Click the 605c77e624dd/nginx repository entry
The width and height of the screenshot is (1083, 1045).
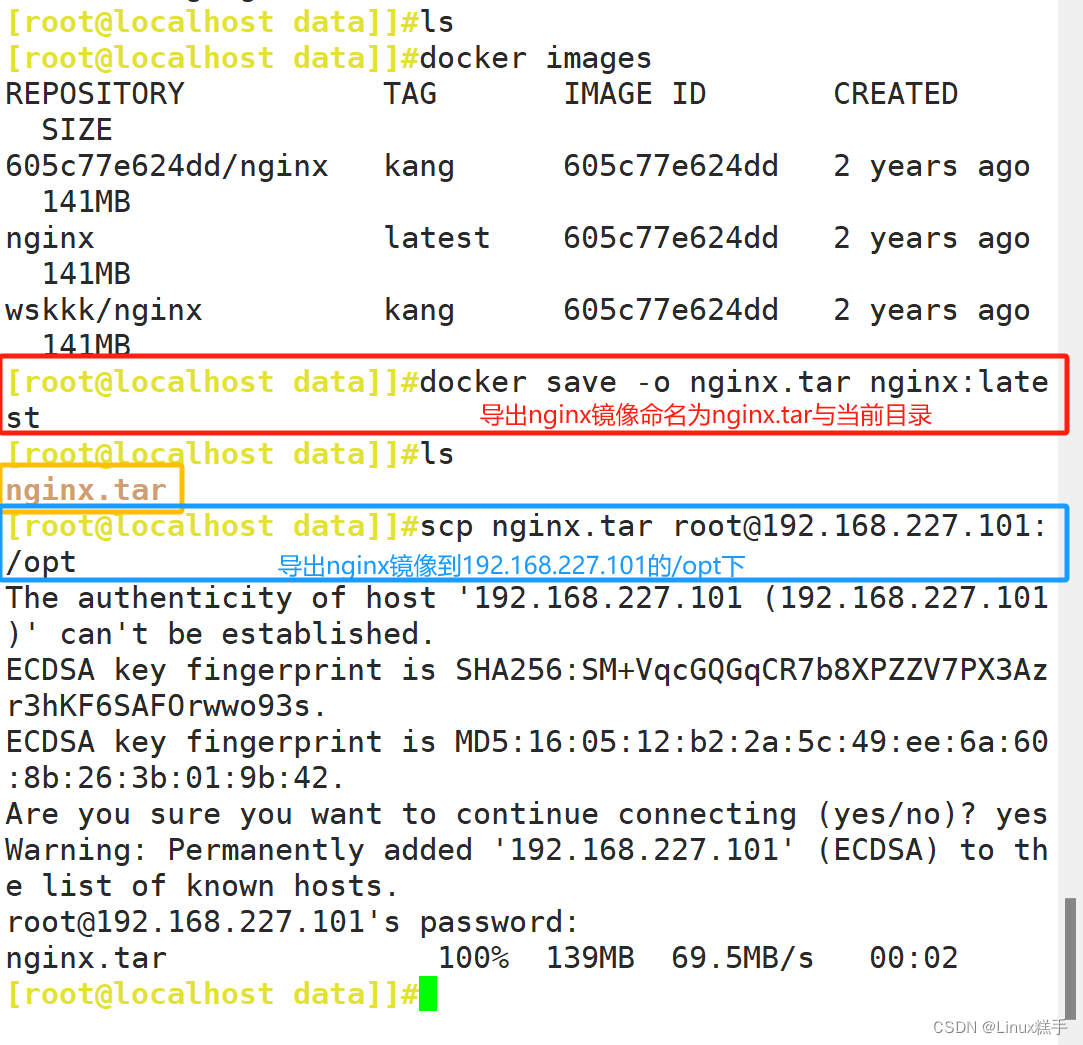pyautogui.click(x=166, y=166)
